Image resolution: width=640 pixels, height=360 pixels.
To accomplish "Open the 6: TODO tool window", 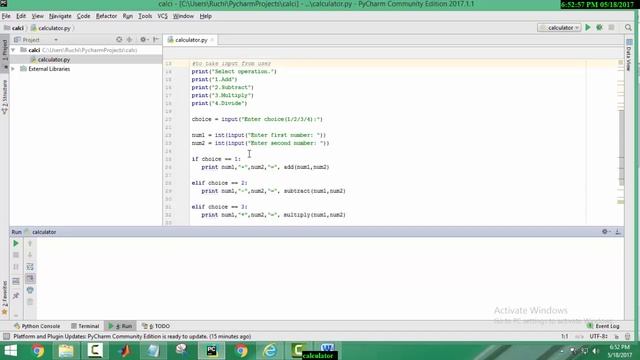I will coord(156,326).
